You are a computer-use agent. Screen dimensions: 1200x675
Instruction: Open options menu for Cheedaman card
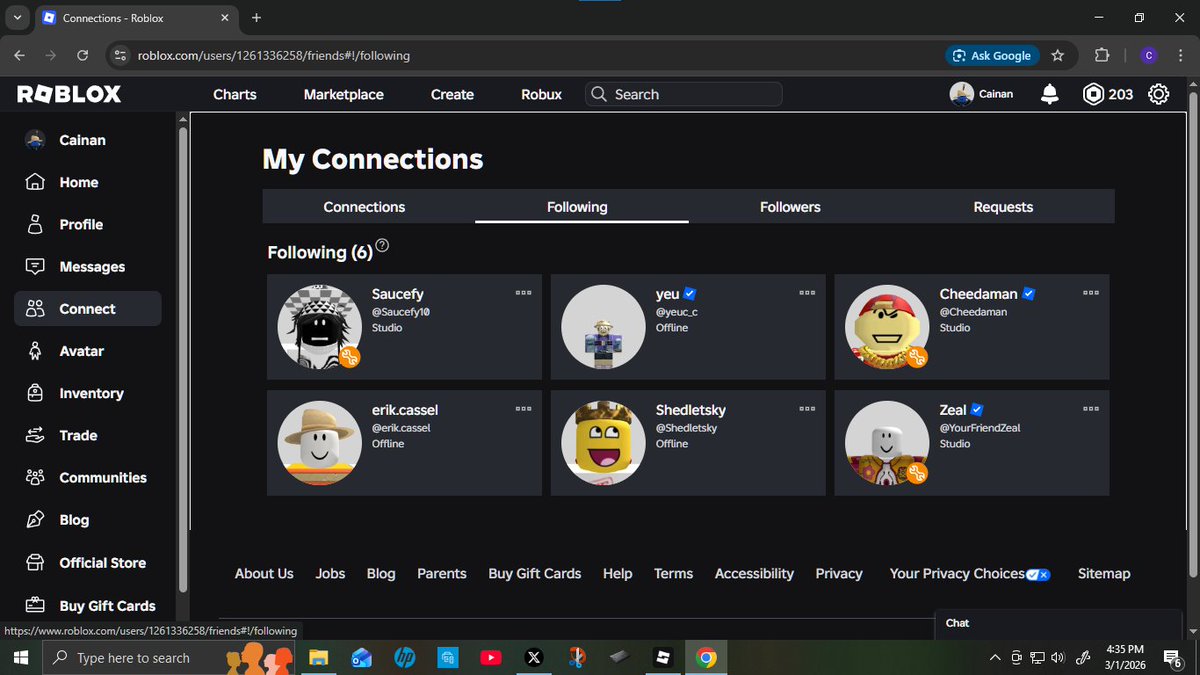pos(1091,293)
